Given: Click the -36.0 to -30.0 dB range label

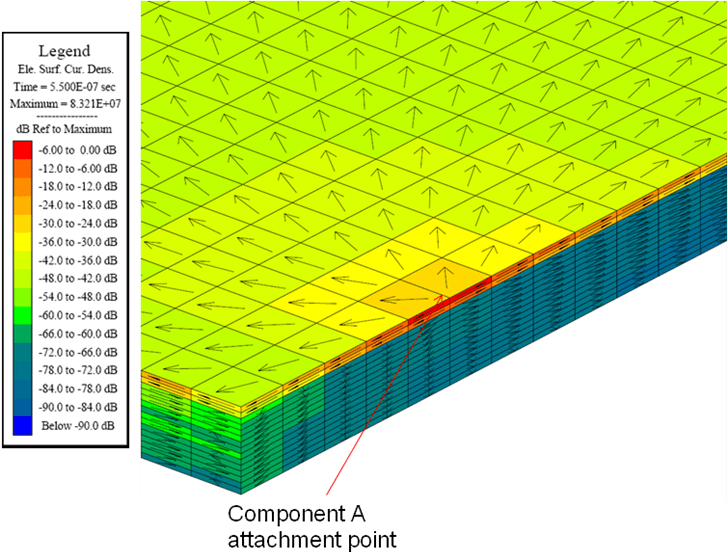Looking at the screenshot, I should (79, 242).
